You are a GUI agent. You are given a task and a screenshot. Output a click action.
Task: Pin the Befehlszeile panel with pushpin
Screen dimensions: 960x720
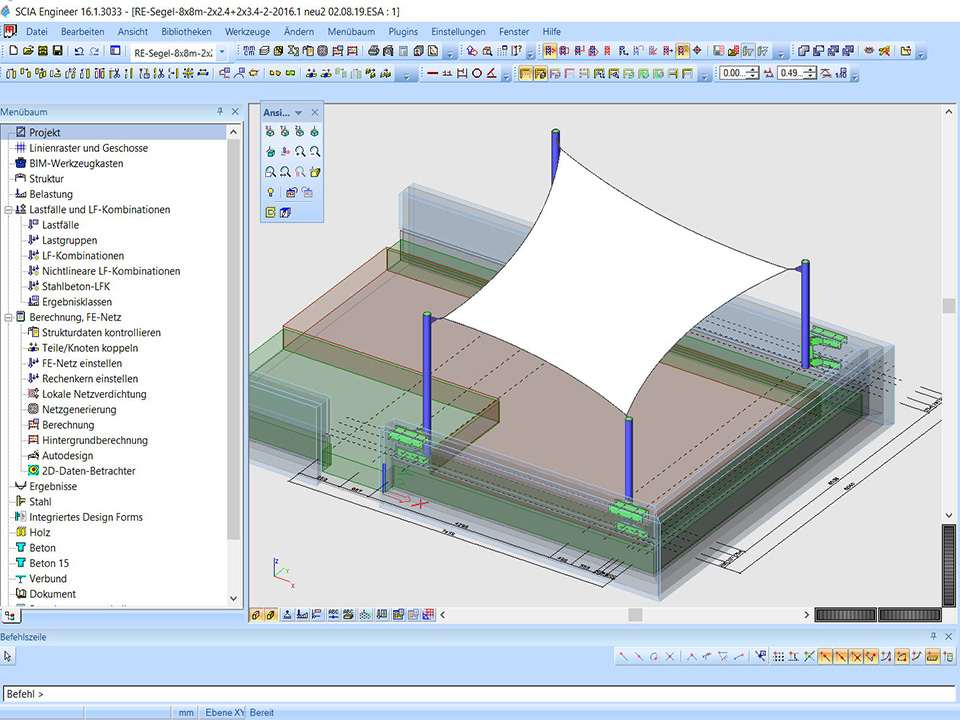coord(934,637)
